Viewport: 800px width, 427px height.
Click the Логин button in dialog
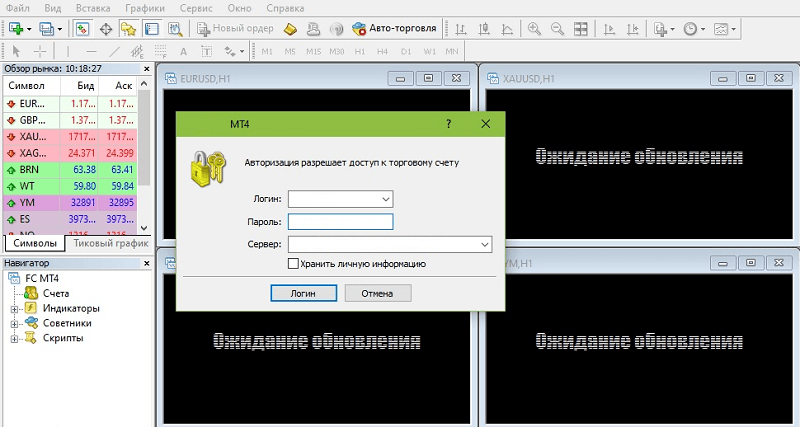[x=304, y=293]
